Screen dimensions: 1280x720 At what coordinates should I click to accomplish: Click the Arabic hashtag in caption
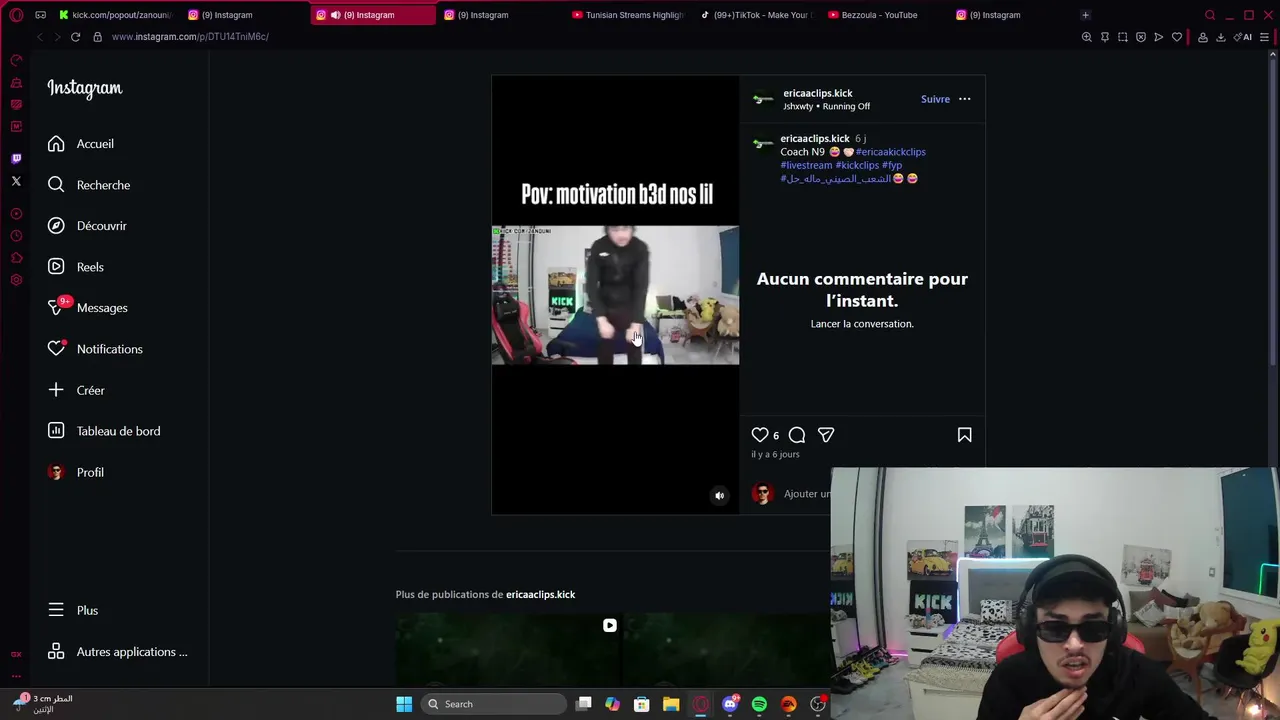(835, 178)
